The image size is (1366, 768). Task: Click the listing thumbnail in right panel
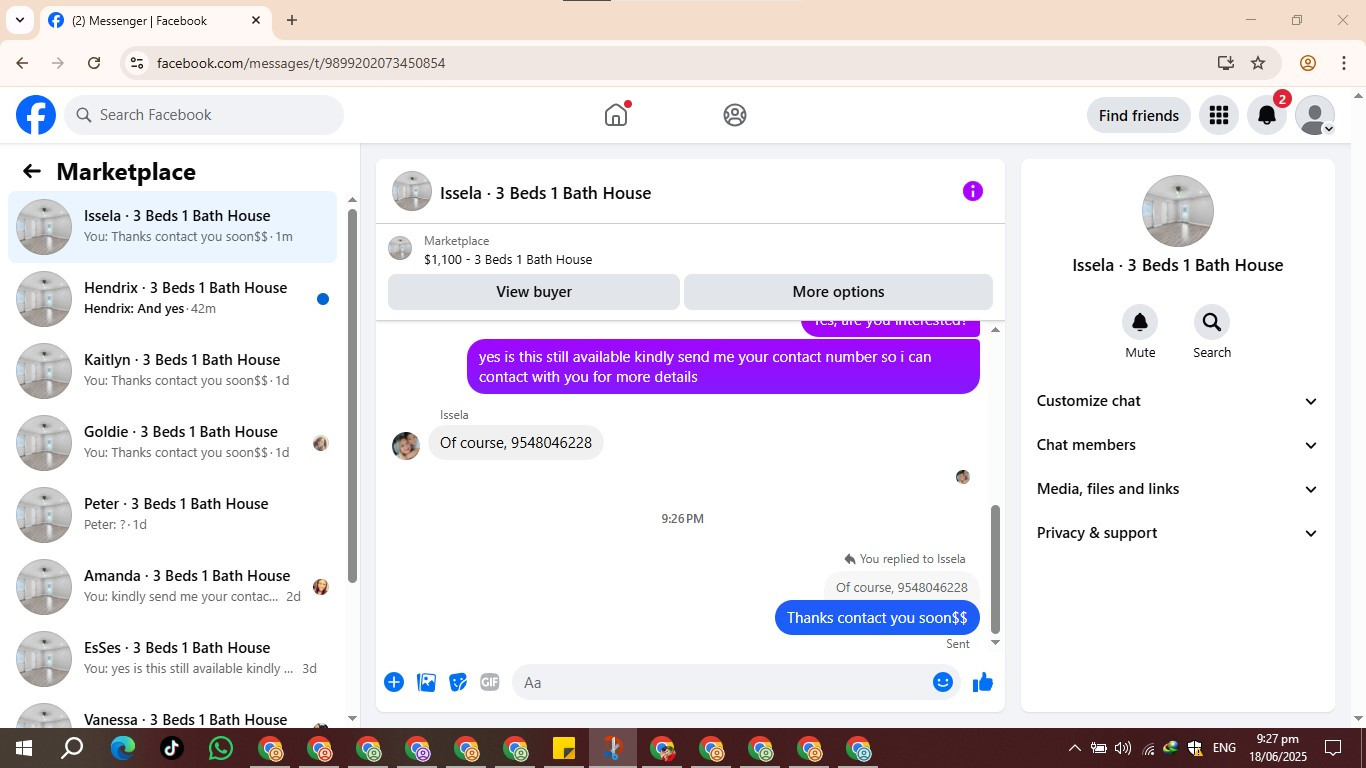[x=1178, y=211]
